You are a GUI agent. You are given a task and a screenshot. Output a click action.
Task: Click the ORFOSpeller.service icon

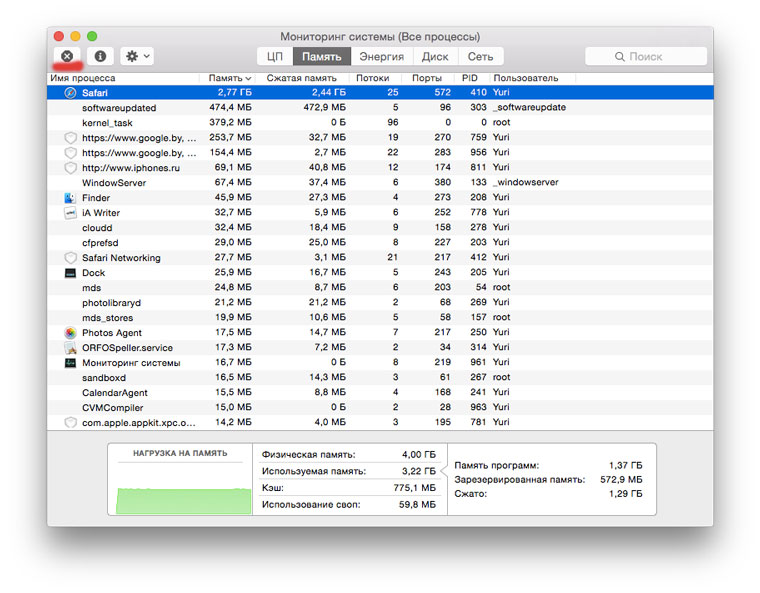pos(70,348)
